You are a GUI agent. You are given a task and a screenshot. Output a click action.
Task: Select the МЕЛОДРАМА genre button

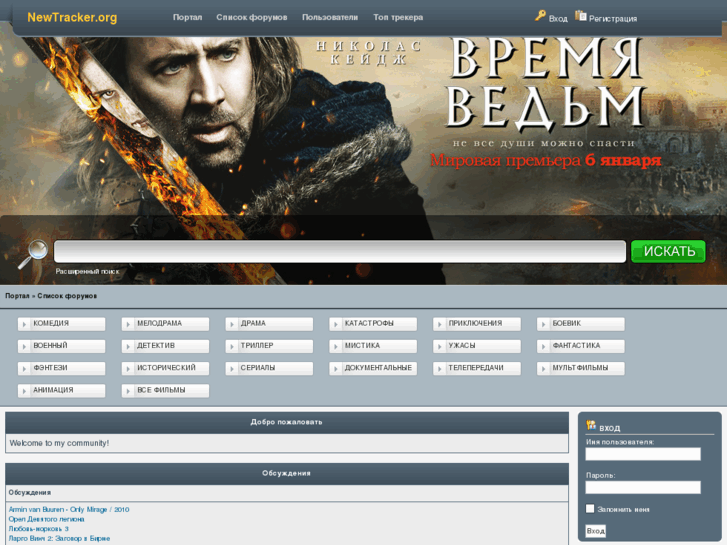coord(166,324)
